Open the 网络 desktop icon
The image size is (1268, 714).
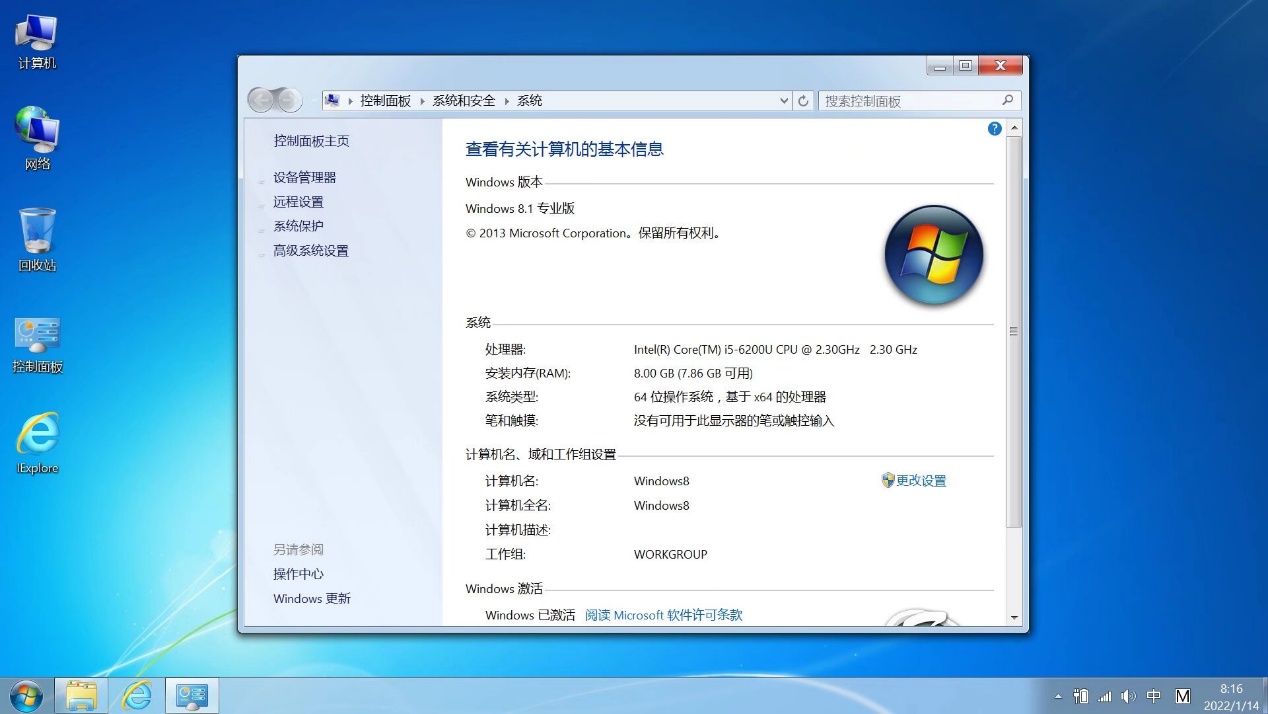pos(37,140)
